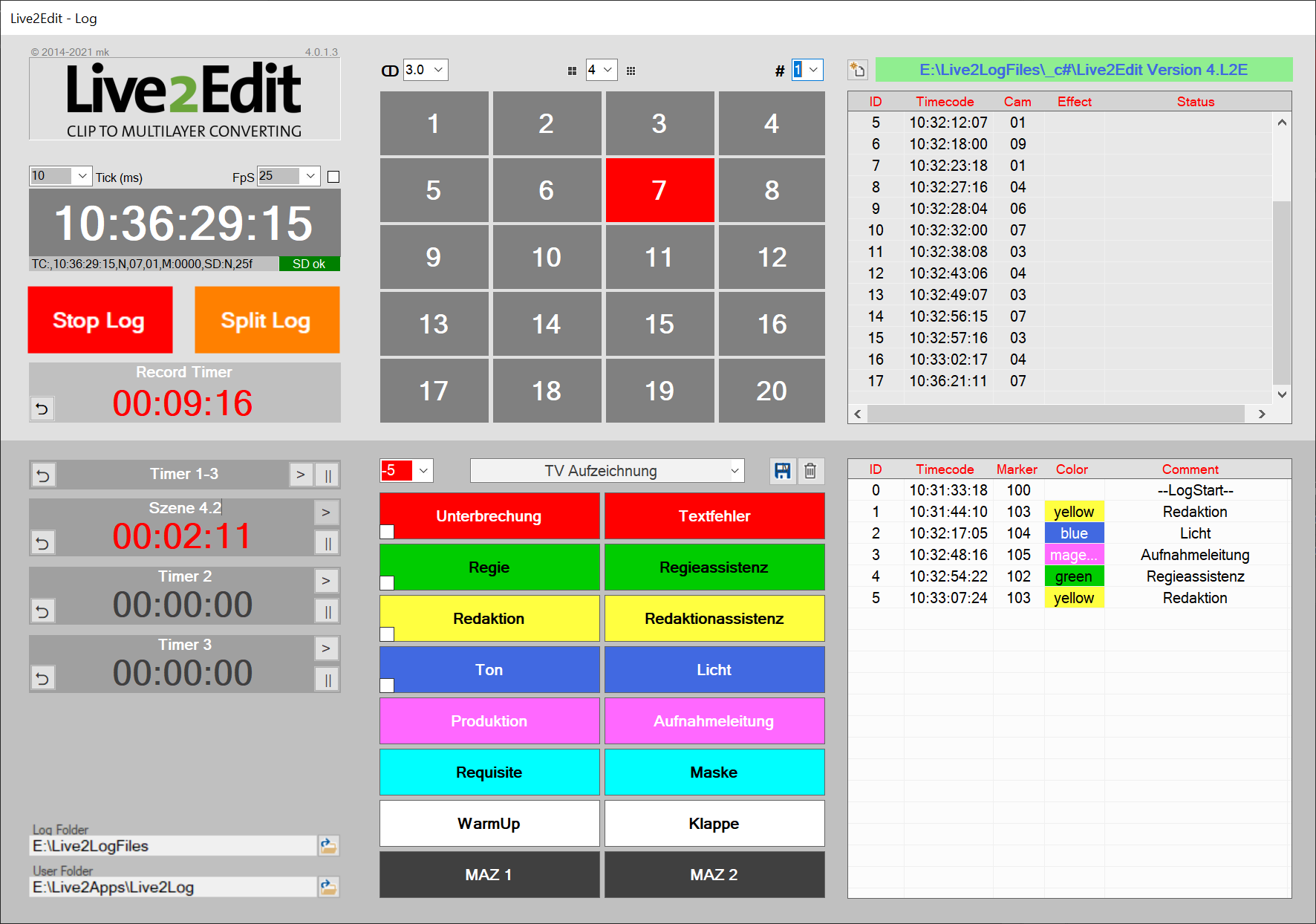Screen dimensions: 1316x924
Task: Click the Split Log button
Action: 267,320
